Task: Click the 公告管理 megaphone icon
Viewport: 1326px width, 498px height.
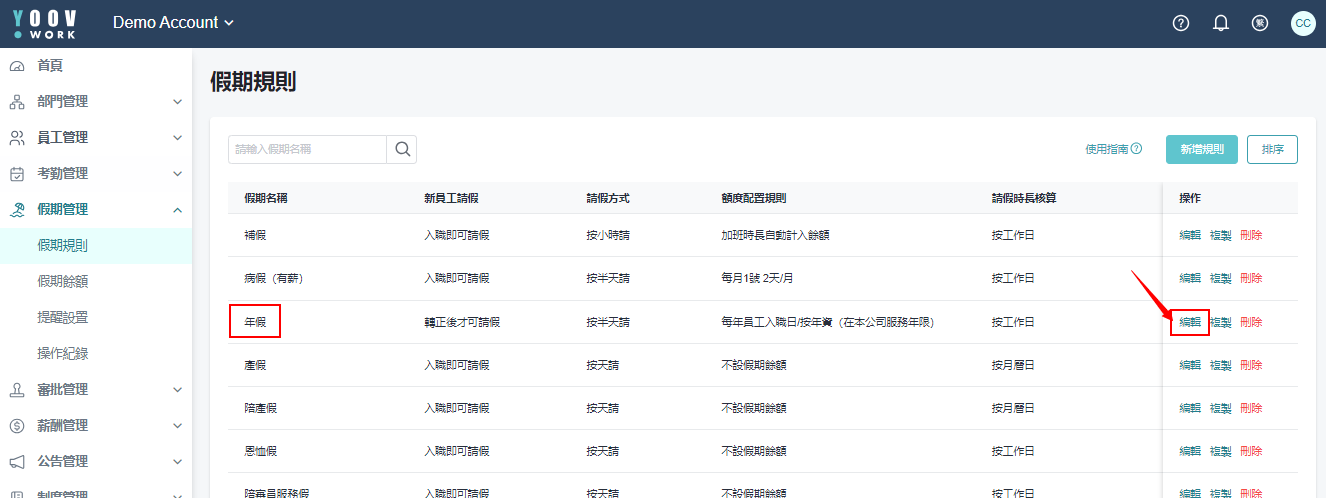Action: pyautogui.click(x=17, y=462)
